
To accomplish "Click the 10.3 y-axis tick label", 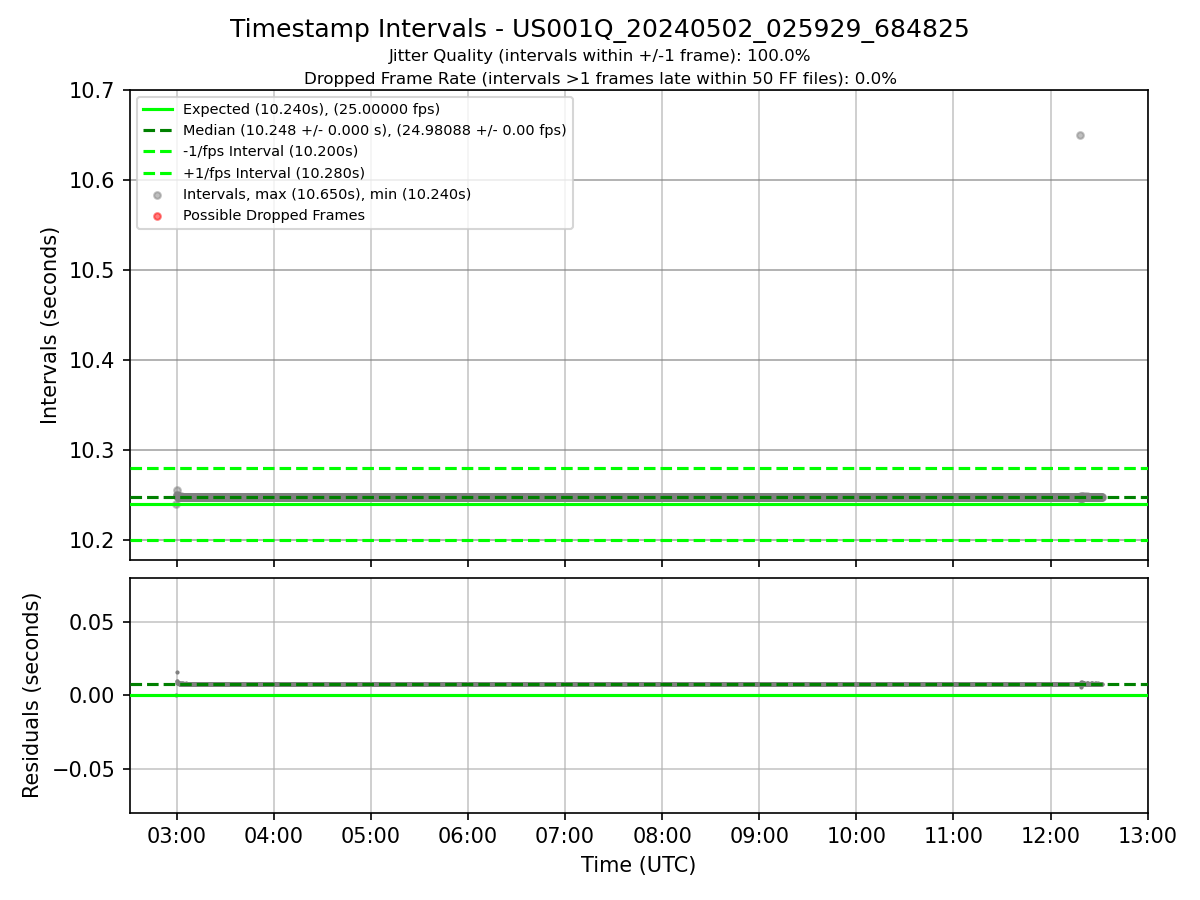I will pyautogui.click(x=91, y=451).
